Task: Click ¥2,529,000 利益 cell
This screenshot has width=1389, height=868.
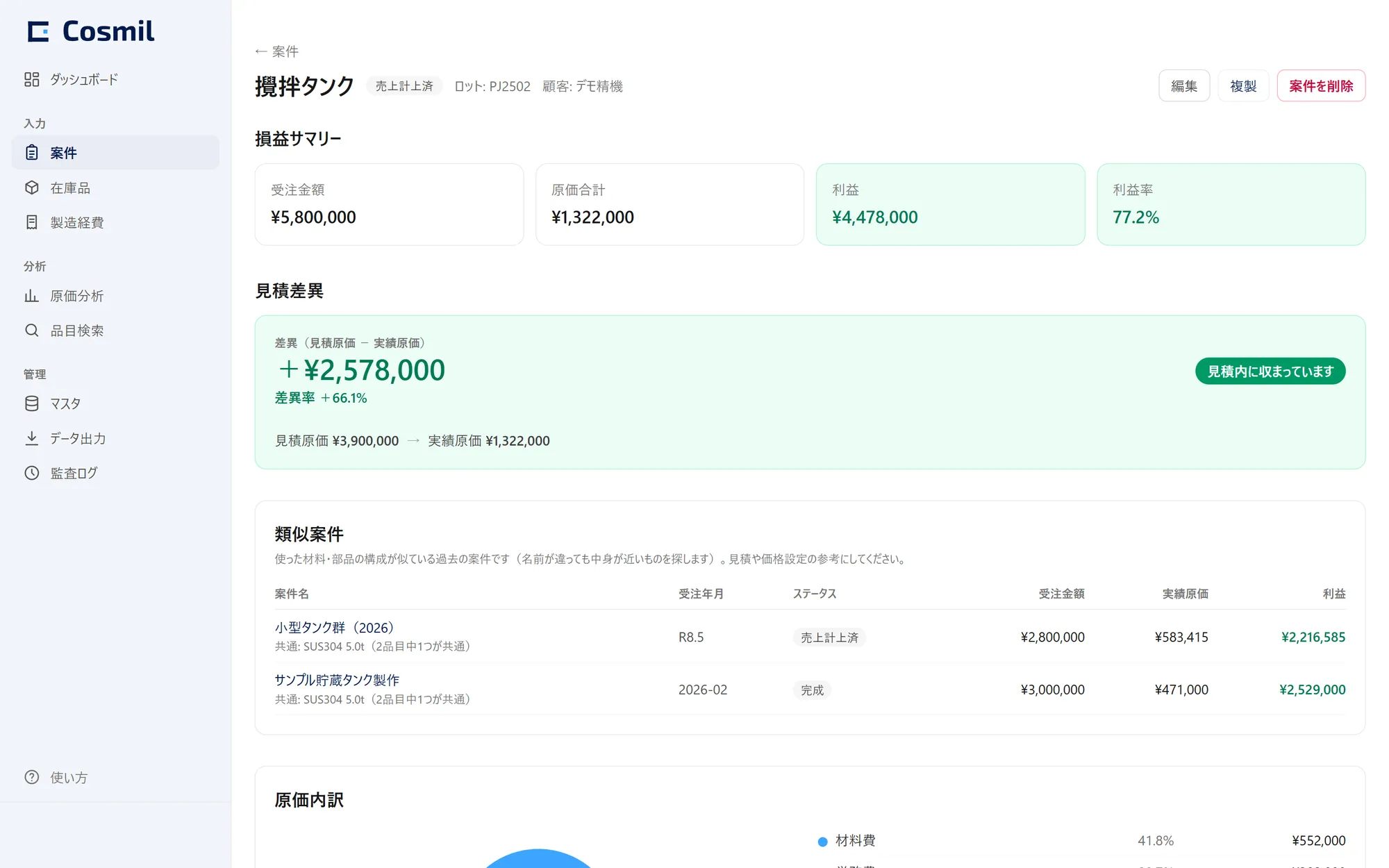Action: click(x=1313, y=690)
